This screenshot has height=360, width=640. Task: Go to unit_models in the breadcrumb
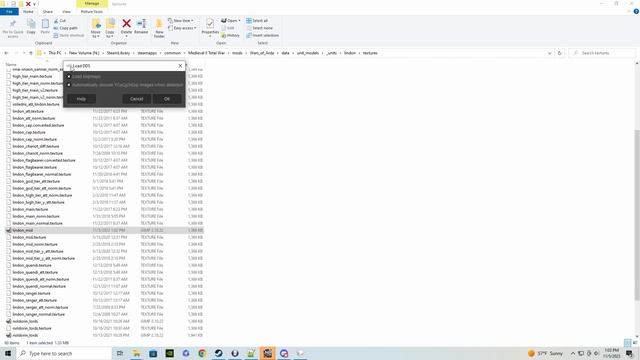308,53
